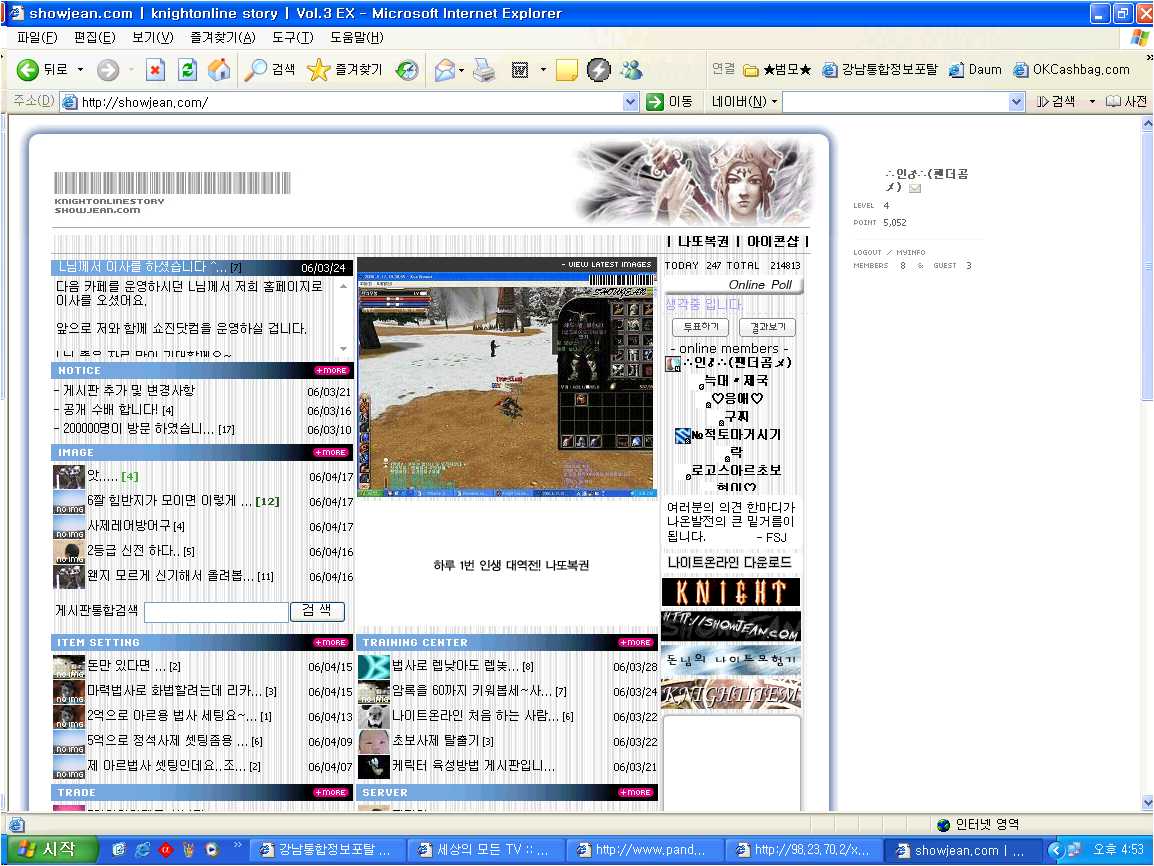Click the 게시판통합검색 search input
1154x866 pixels.
[x=216, y=612]
